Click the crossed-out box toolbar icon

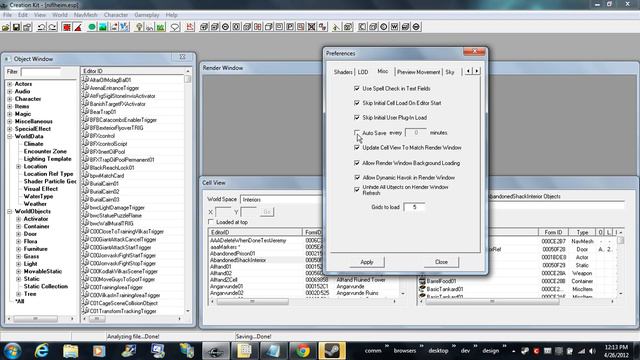pos(312,27)
